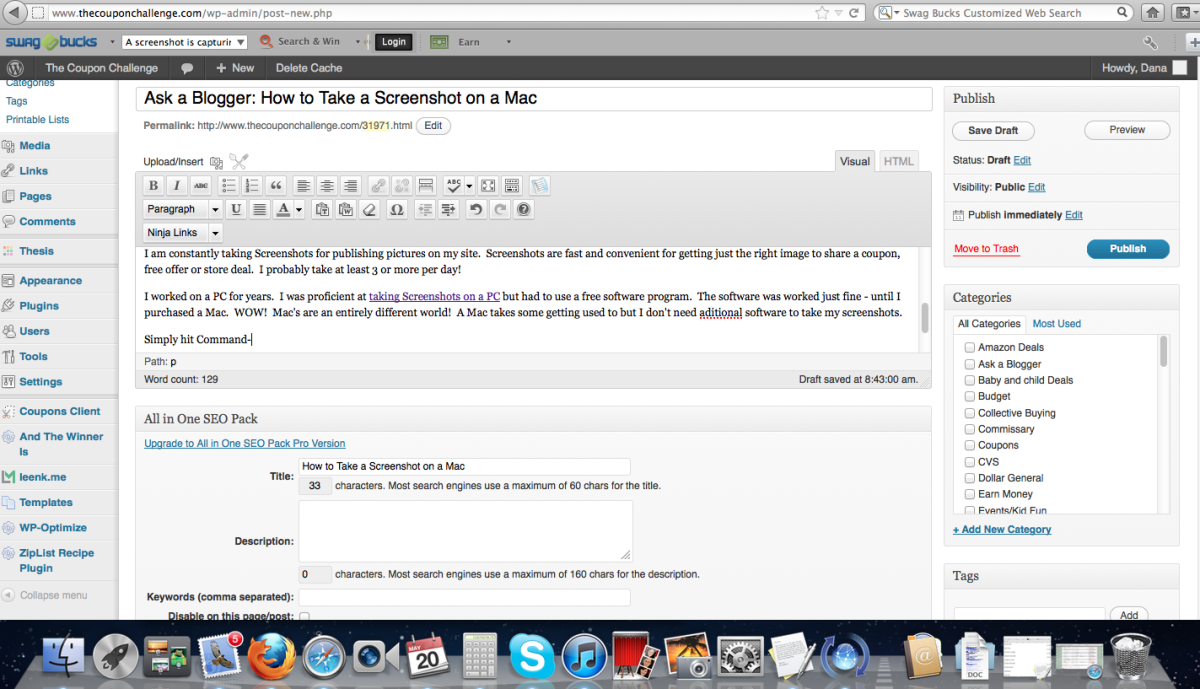Insert an unordered bullet list

(229, 185)
